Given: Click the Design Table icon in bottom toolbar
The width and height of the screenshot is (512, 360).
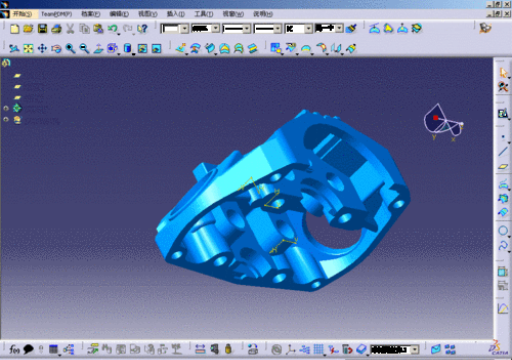Looking at the screenshot, I should click(x=53, y=349).
